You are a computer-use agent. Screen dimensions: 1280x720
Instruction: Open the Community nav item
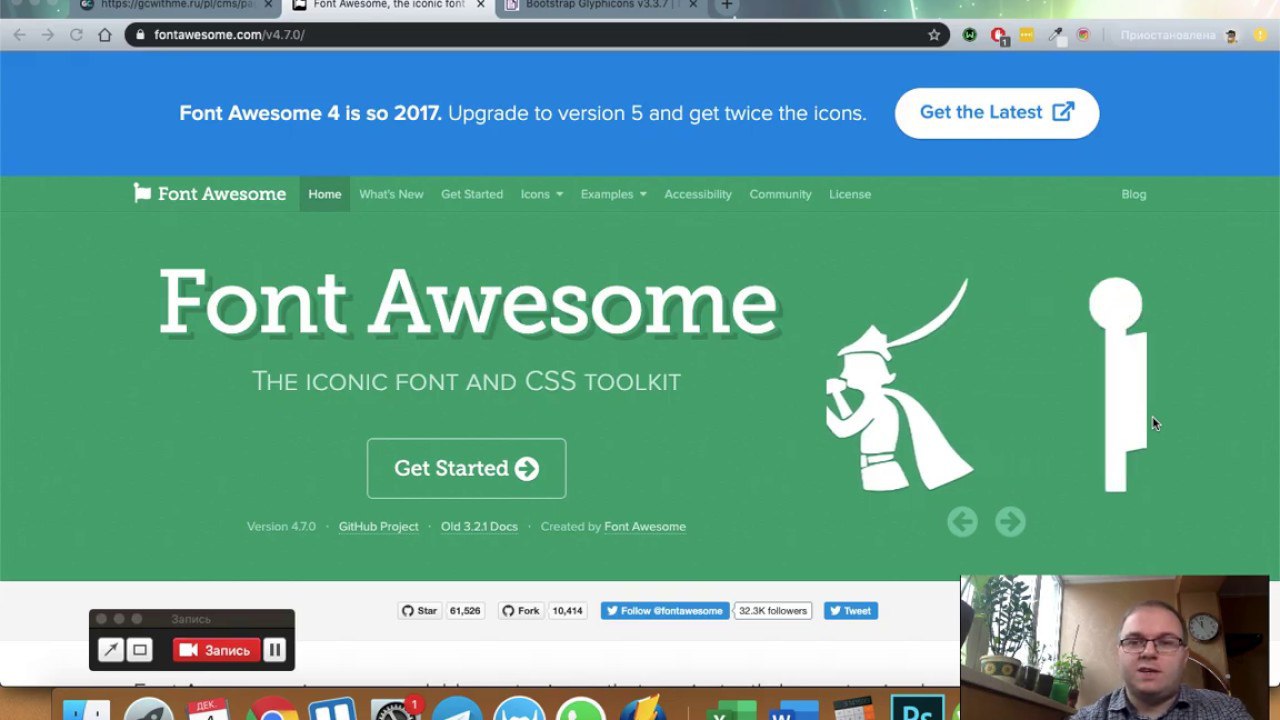780,194
